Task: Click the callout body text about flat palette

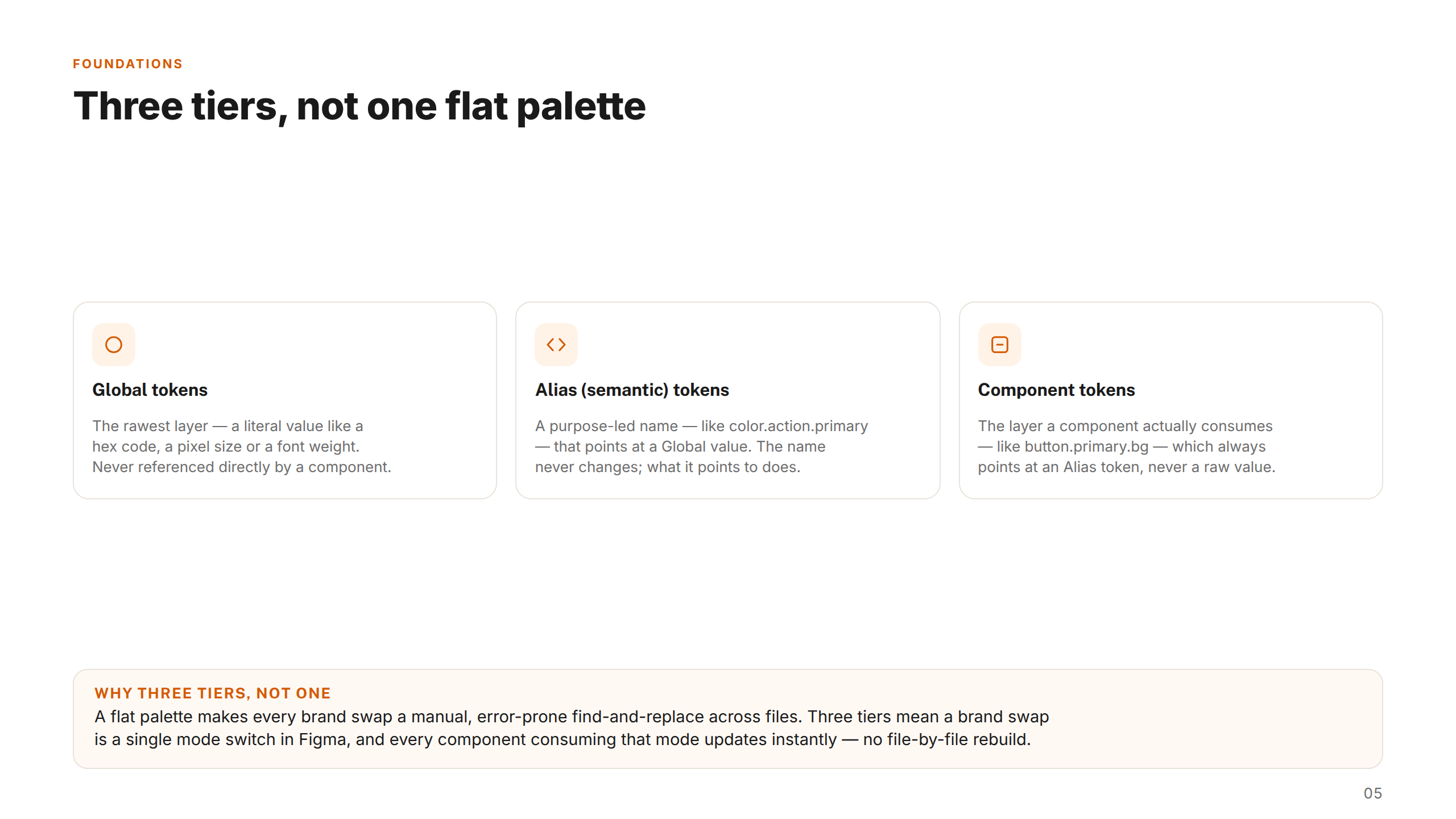Action: click(572, 728)
